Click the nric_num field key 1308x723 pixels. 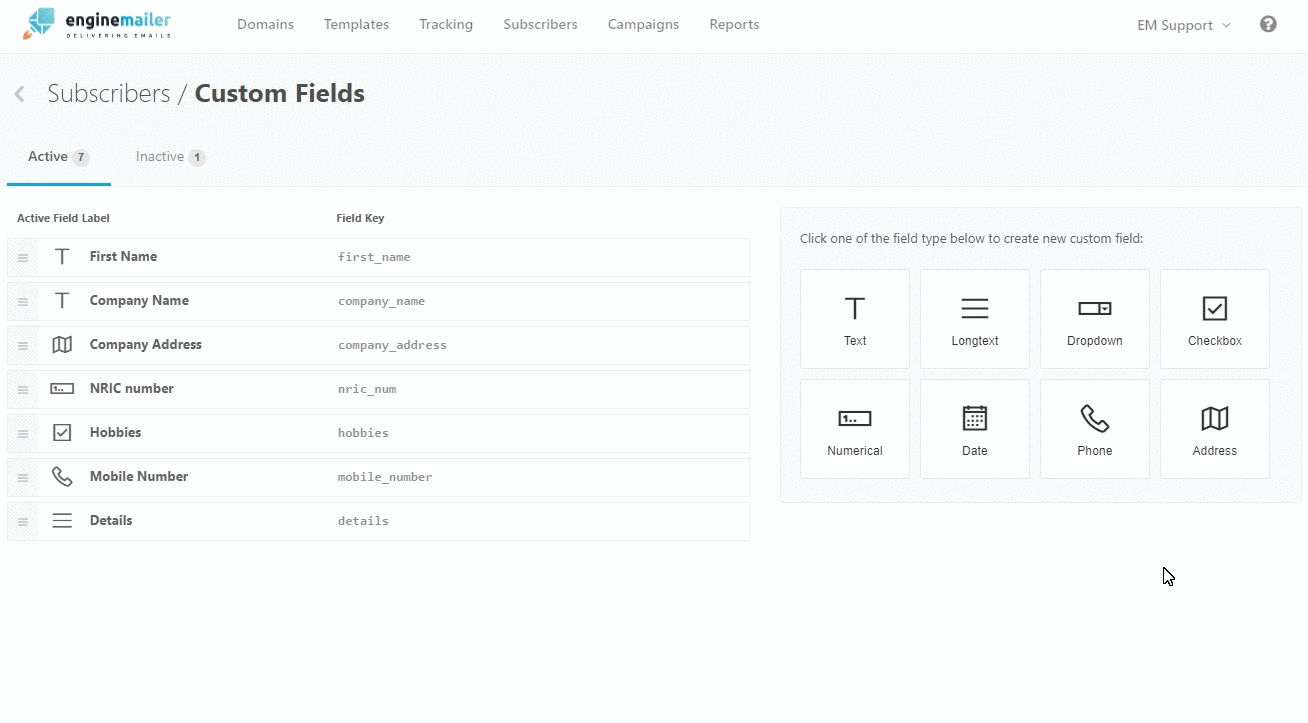pyautogui.click(x=367, y=389)
